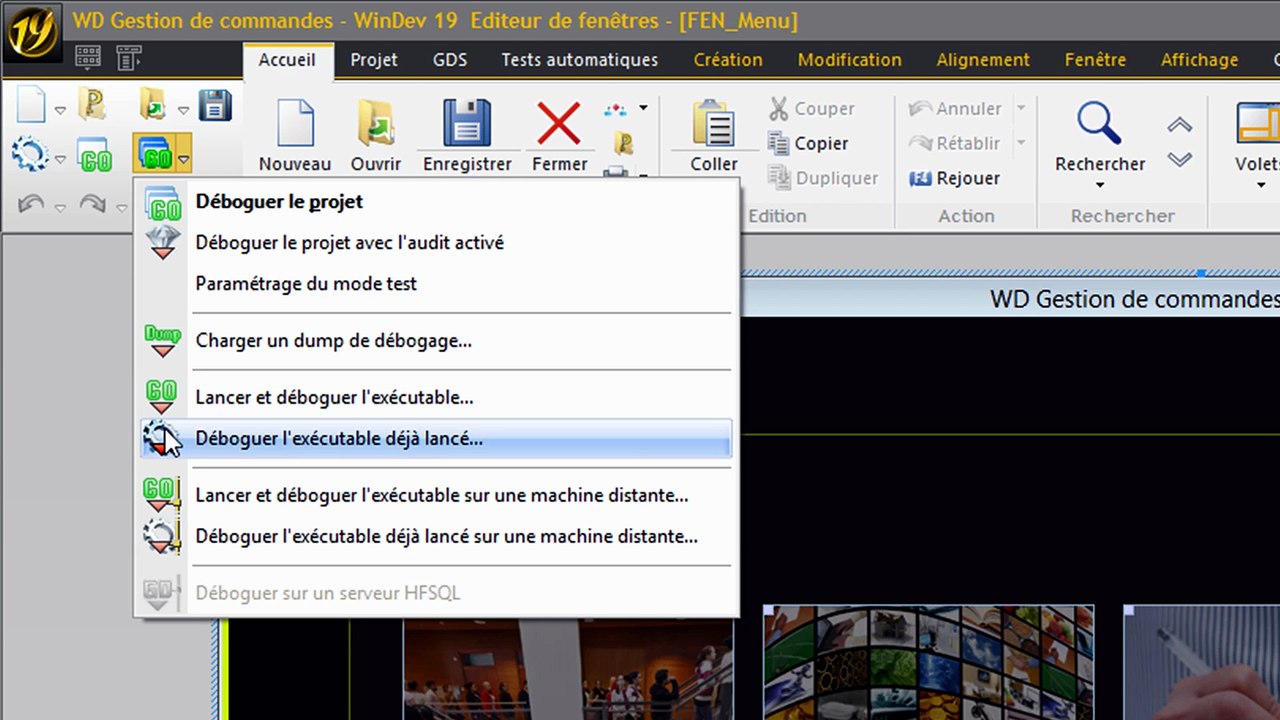Click the quick-access undo arrow icon
1280x720 pixels.
click(x=31, y=204)
